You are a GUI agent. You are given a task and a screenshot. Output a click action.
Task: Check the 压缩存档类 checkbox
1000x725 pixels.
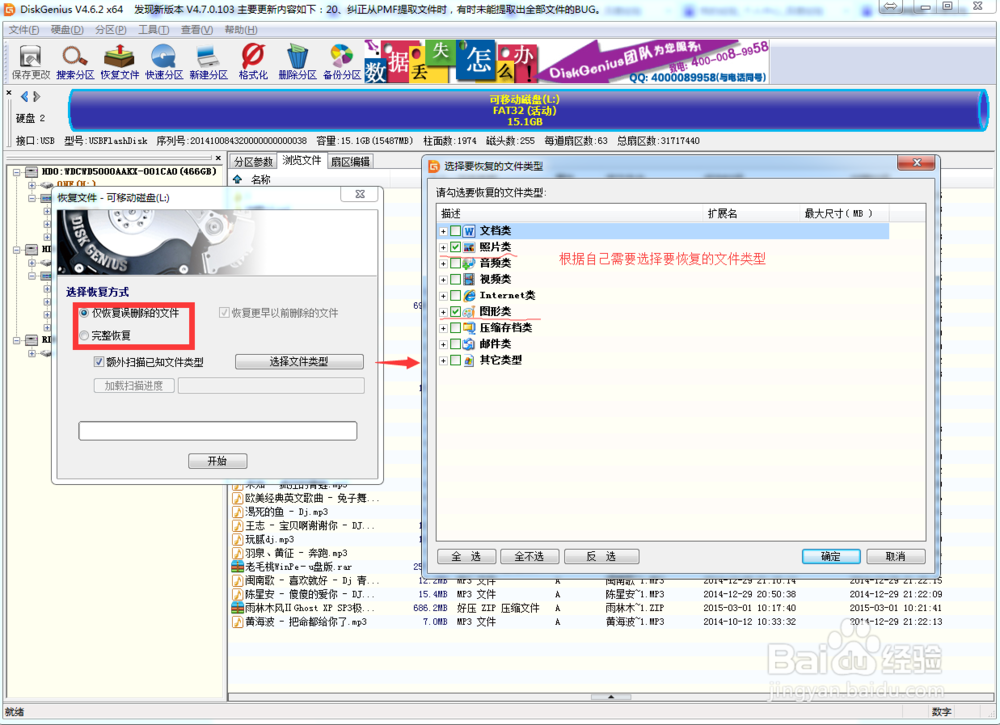click(455, 328)
